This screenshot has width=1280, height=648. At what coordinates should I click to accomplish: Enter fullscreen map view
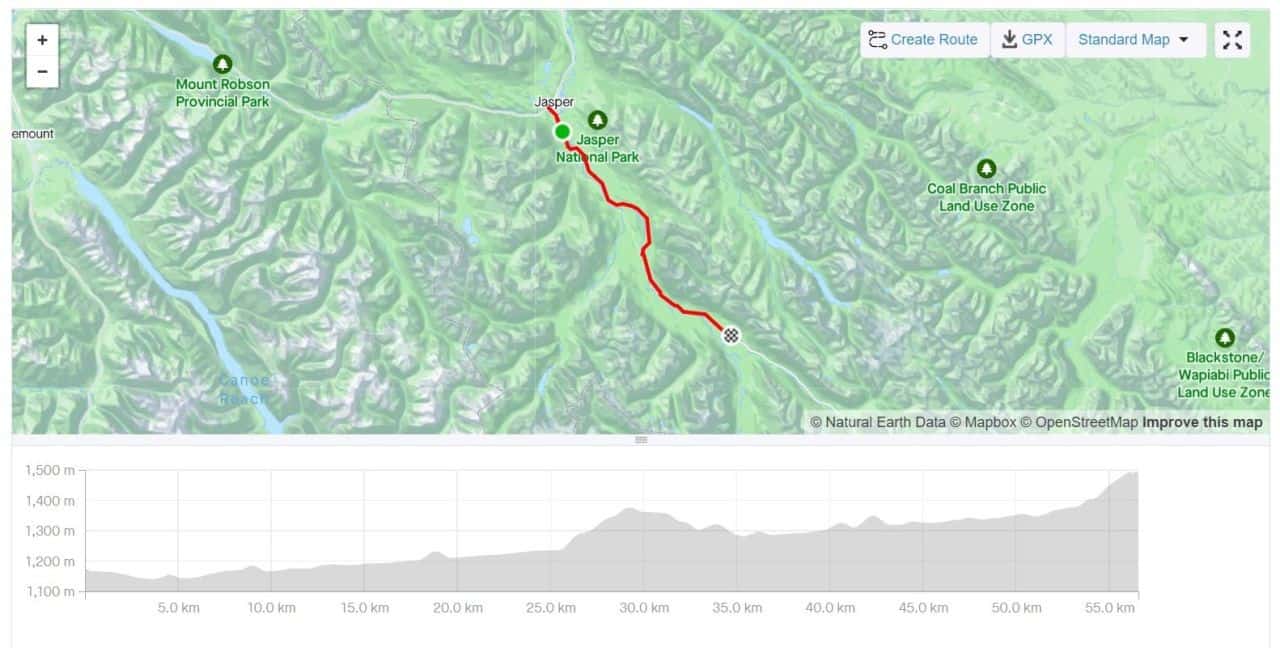1232,40
